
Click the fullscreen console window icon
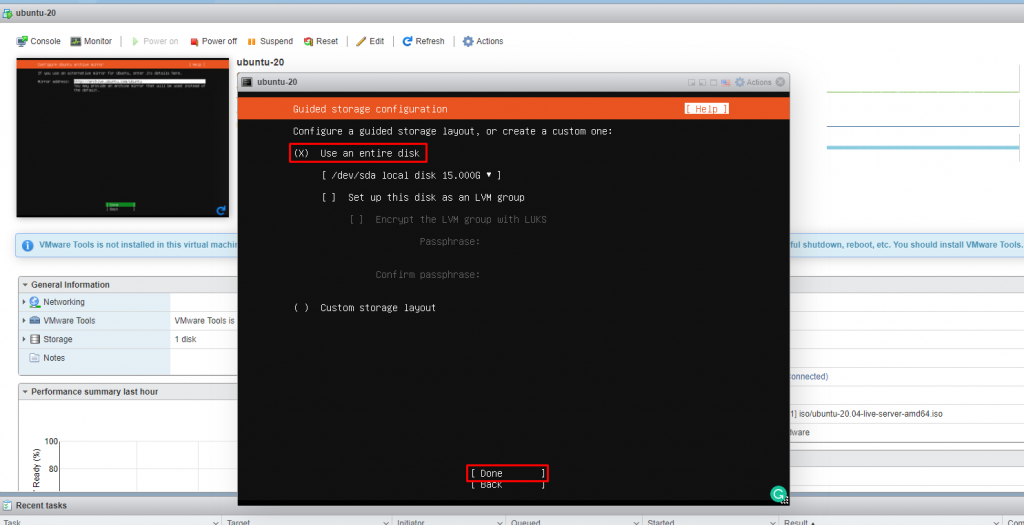(714, 82)
